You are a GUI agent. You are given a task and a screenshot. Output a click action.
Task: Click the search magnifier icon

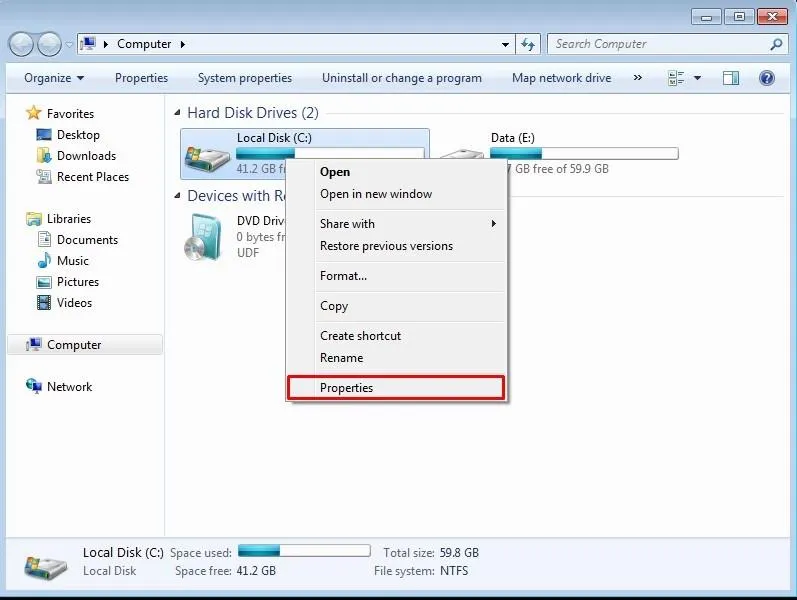point(776,44)
